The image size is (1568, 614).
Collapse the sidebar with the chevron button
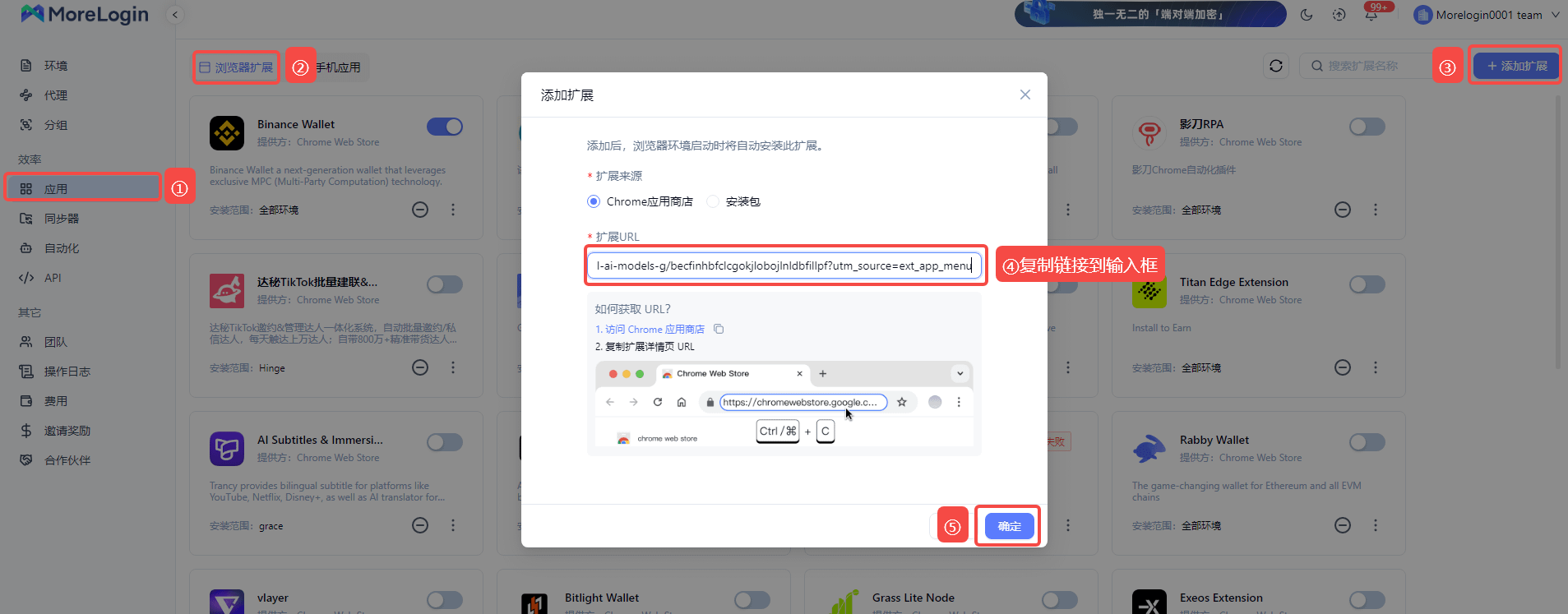(x=175, y=15)
